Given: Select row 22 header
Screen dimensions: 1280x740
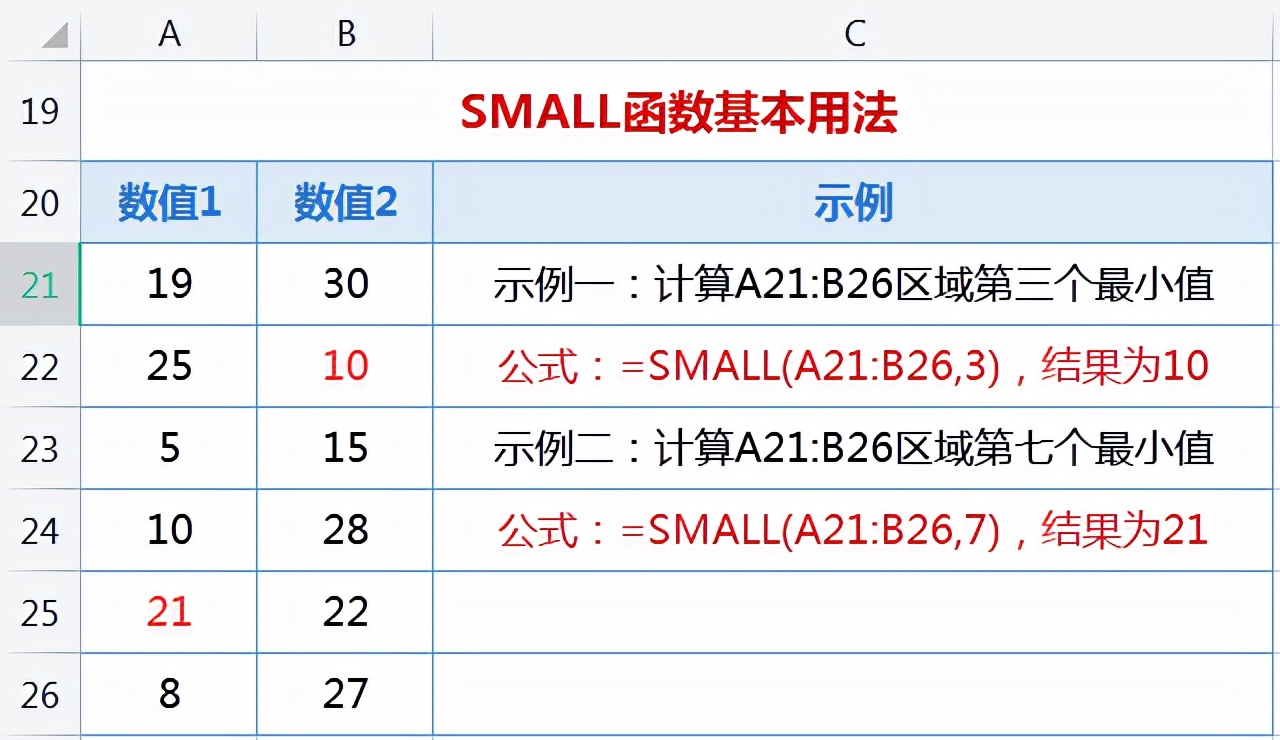Looking at the screenshot, I should tap(40, 367).
